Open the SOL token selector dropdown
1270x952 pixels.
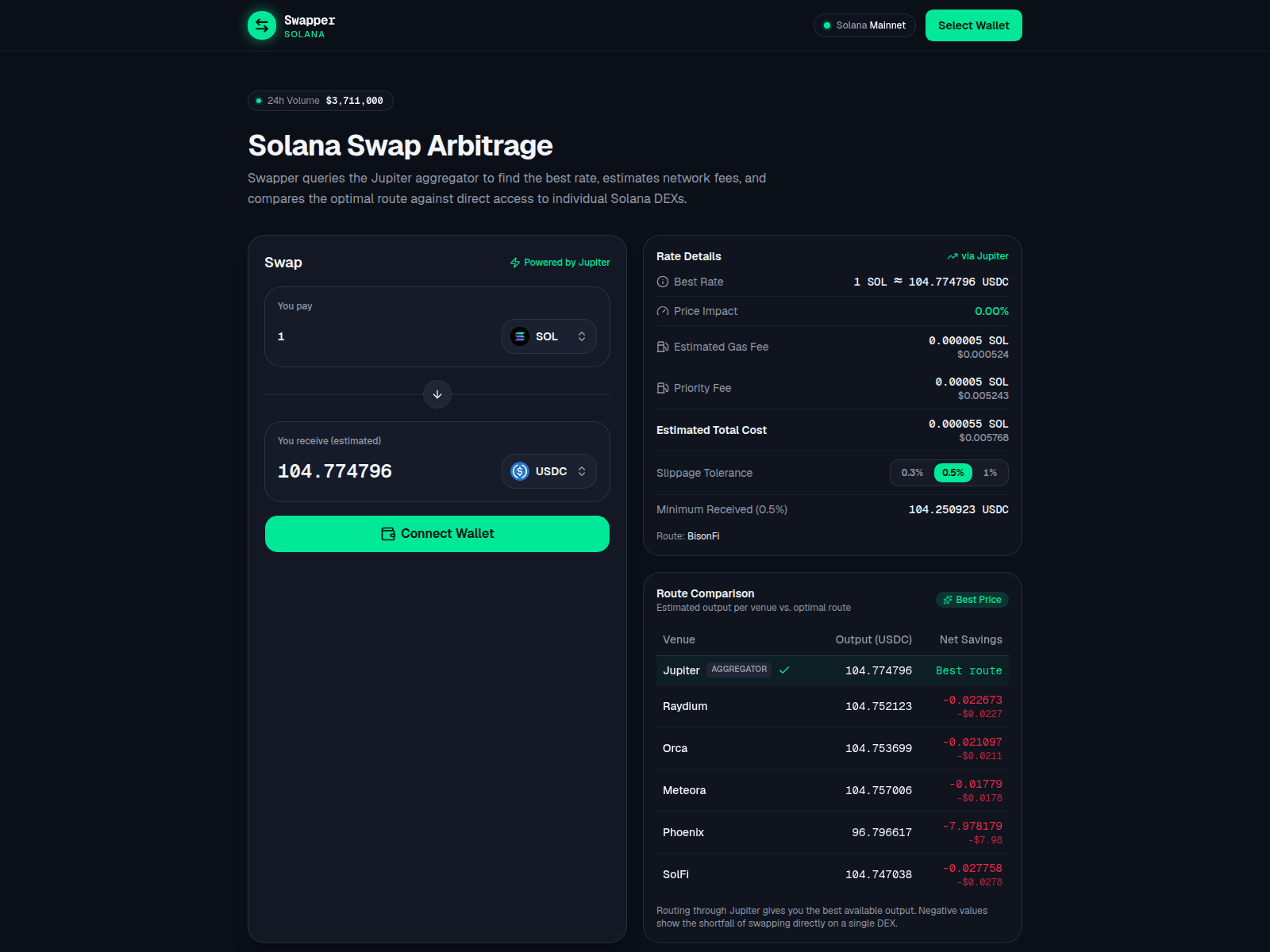tap(549, 336)
